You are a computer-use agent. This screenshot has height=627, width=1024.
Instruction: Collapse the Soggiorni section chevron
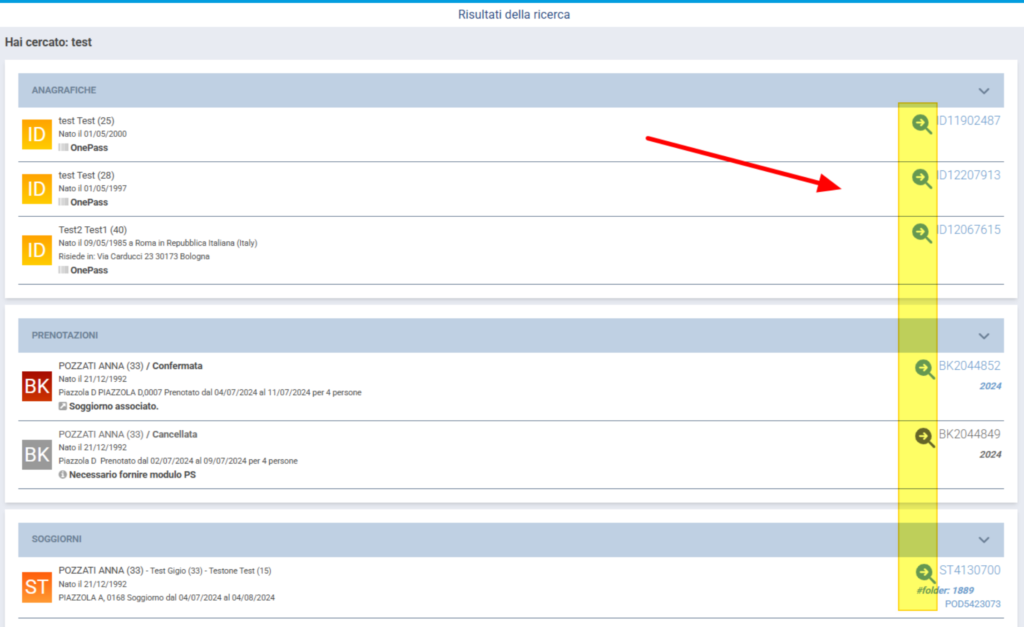point(984,540)
